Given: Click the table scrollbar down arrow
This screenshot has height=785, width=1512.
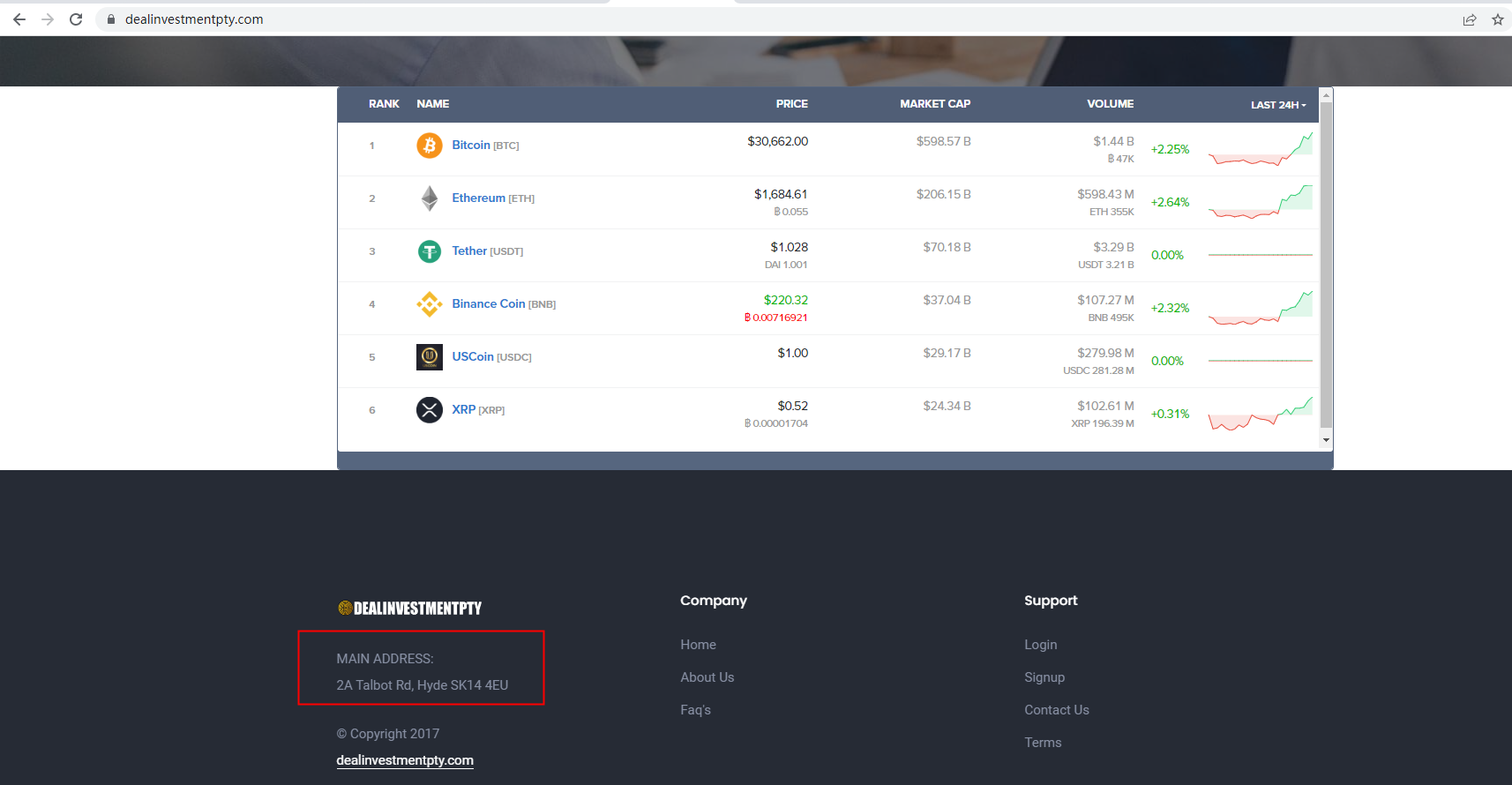Looking at the screenshot, I should tap(1326, 440).
